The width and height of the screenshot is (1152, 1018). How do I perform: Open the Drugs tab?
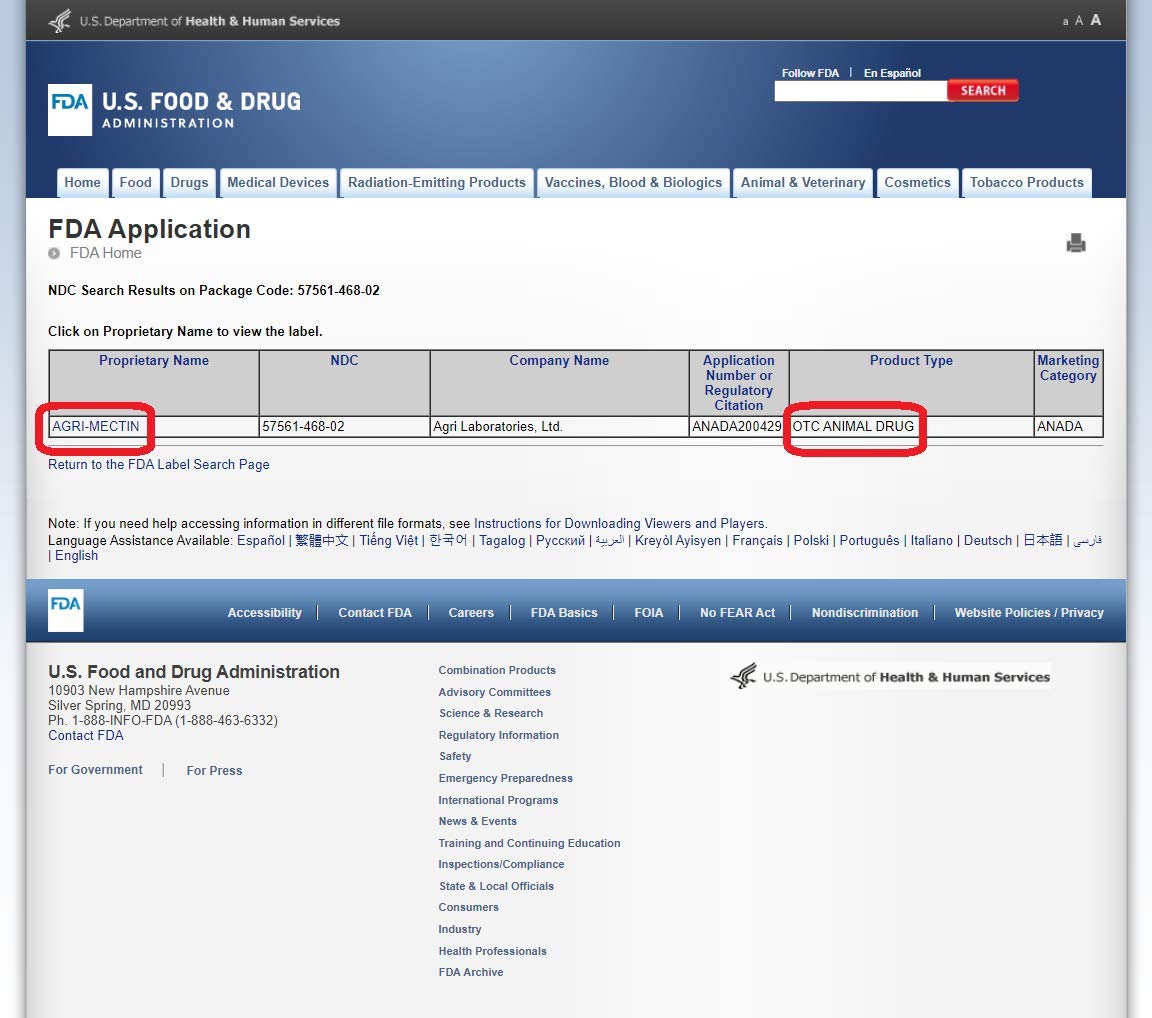click(189, 183)
